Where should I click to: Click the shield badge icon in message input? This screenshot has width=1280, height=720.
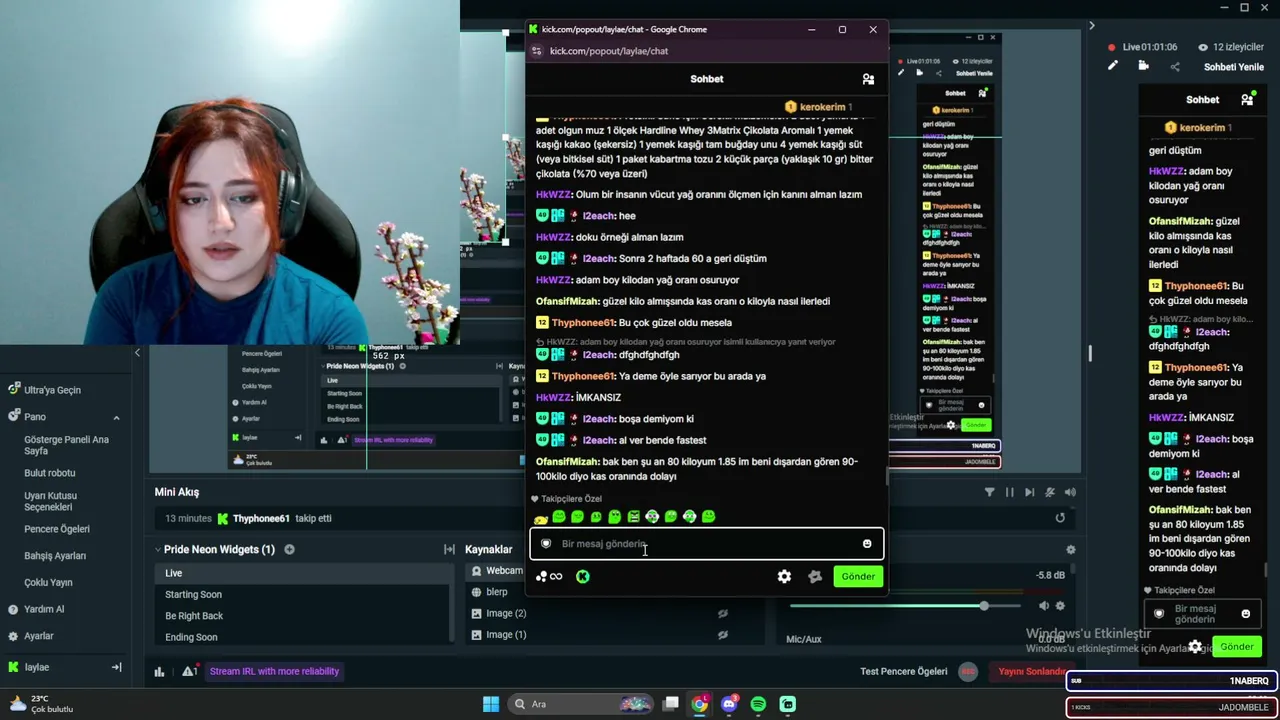click(546, 544)
